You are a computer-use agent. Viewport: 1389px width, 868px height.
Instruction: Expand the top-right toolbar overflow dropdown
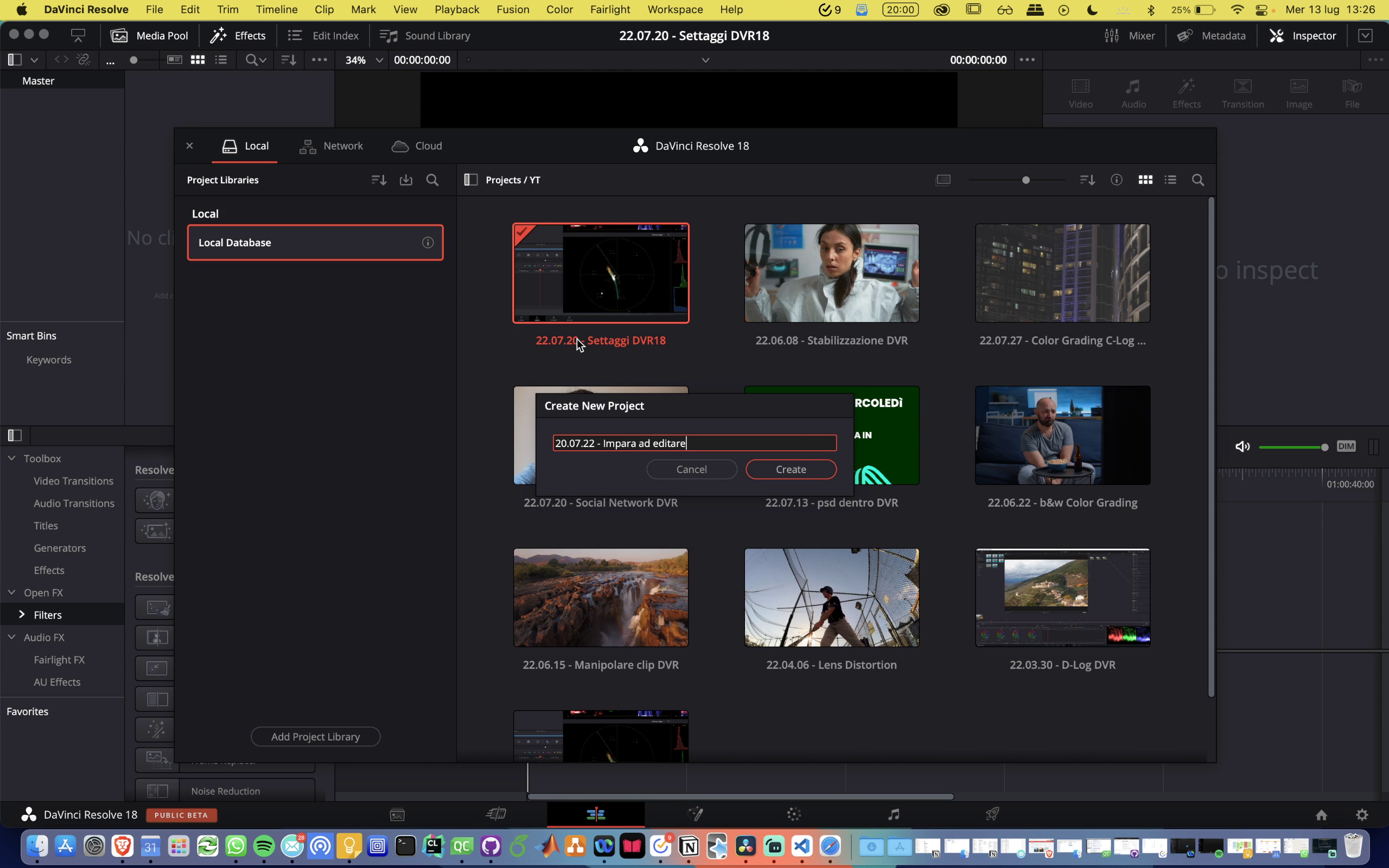point(1365,36)
